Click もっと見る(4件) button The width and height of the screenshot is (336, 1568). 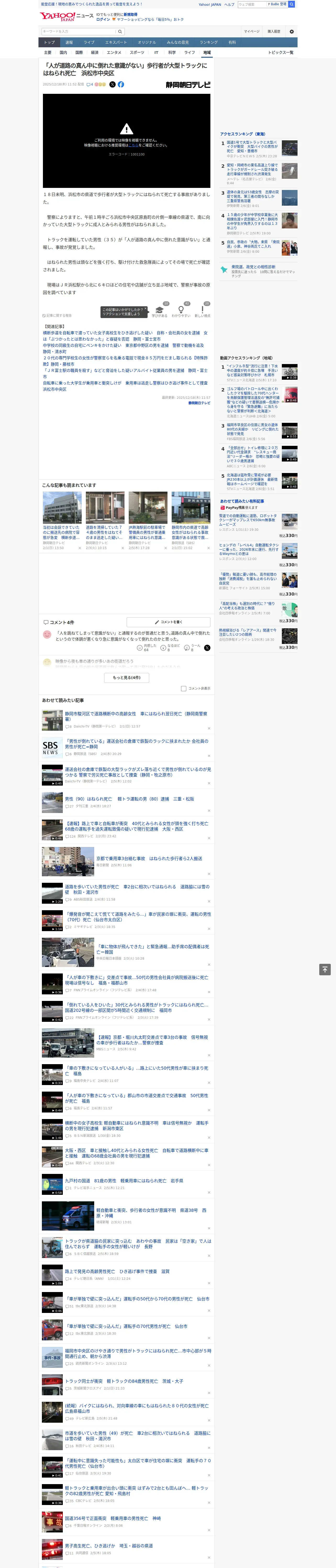(126, 677)
